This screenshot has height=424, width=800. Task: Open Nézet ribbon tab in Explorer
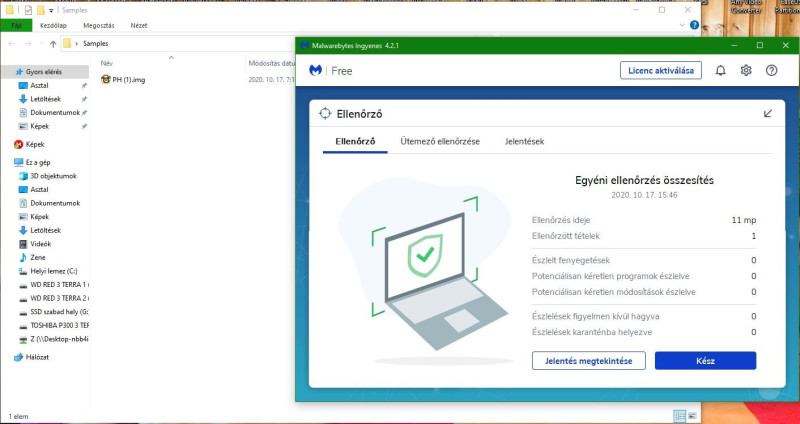pyautogui.click(x=139, y=25)
